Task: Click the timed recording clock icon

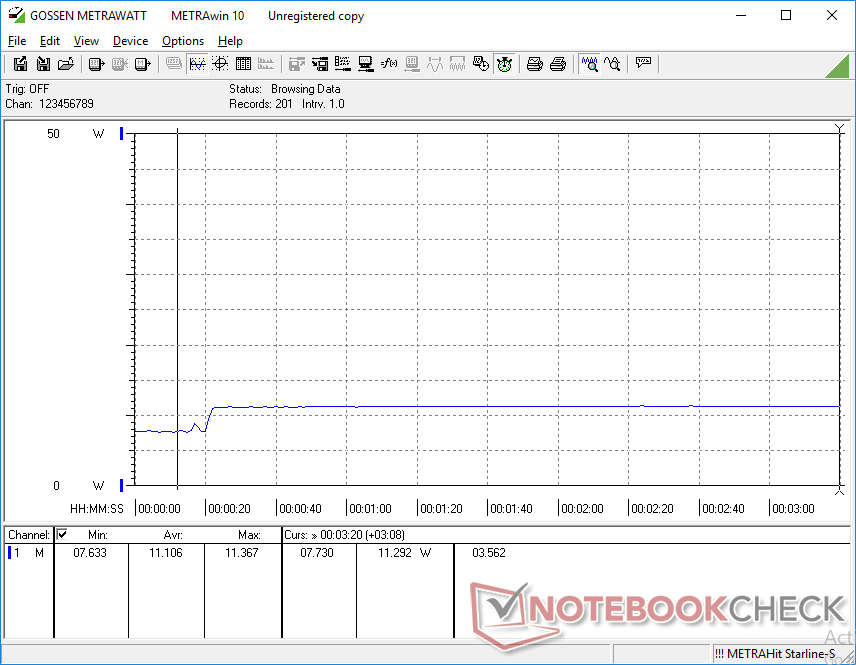Action: pyautogui.click(x=481, y=64)
